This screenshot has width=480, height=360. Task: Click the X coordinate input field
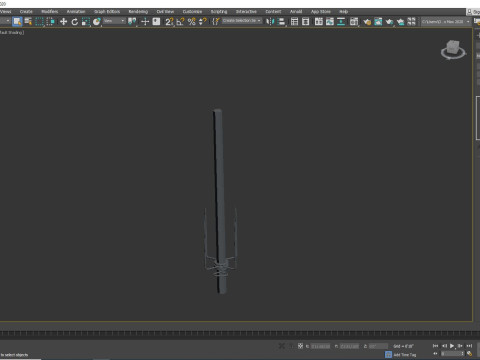pyautogui.click(x=320, y=346)
